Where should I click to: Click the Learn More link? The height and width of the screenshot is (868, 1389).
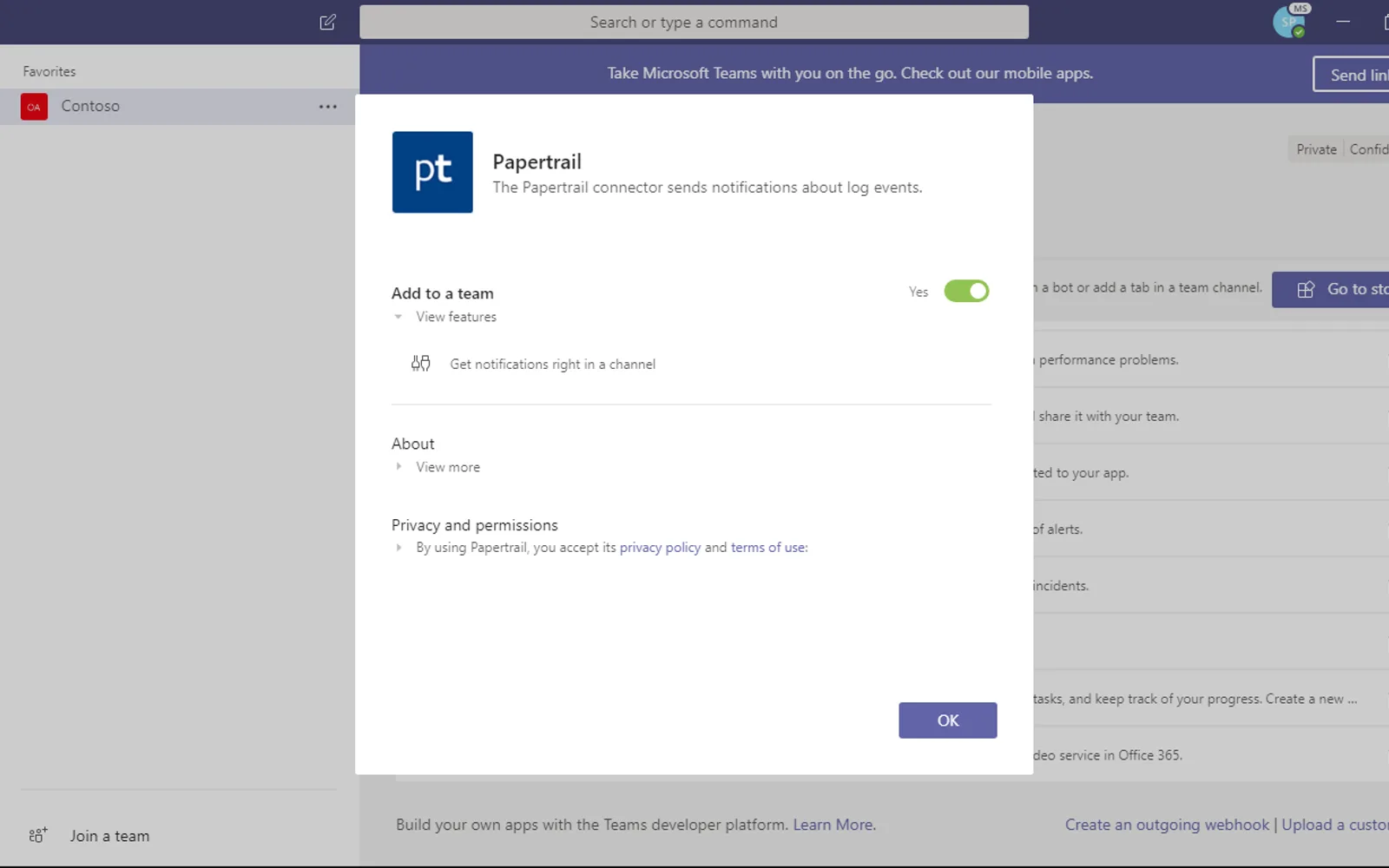pos(833,825)
